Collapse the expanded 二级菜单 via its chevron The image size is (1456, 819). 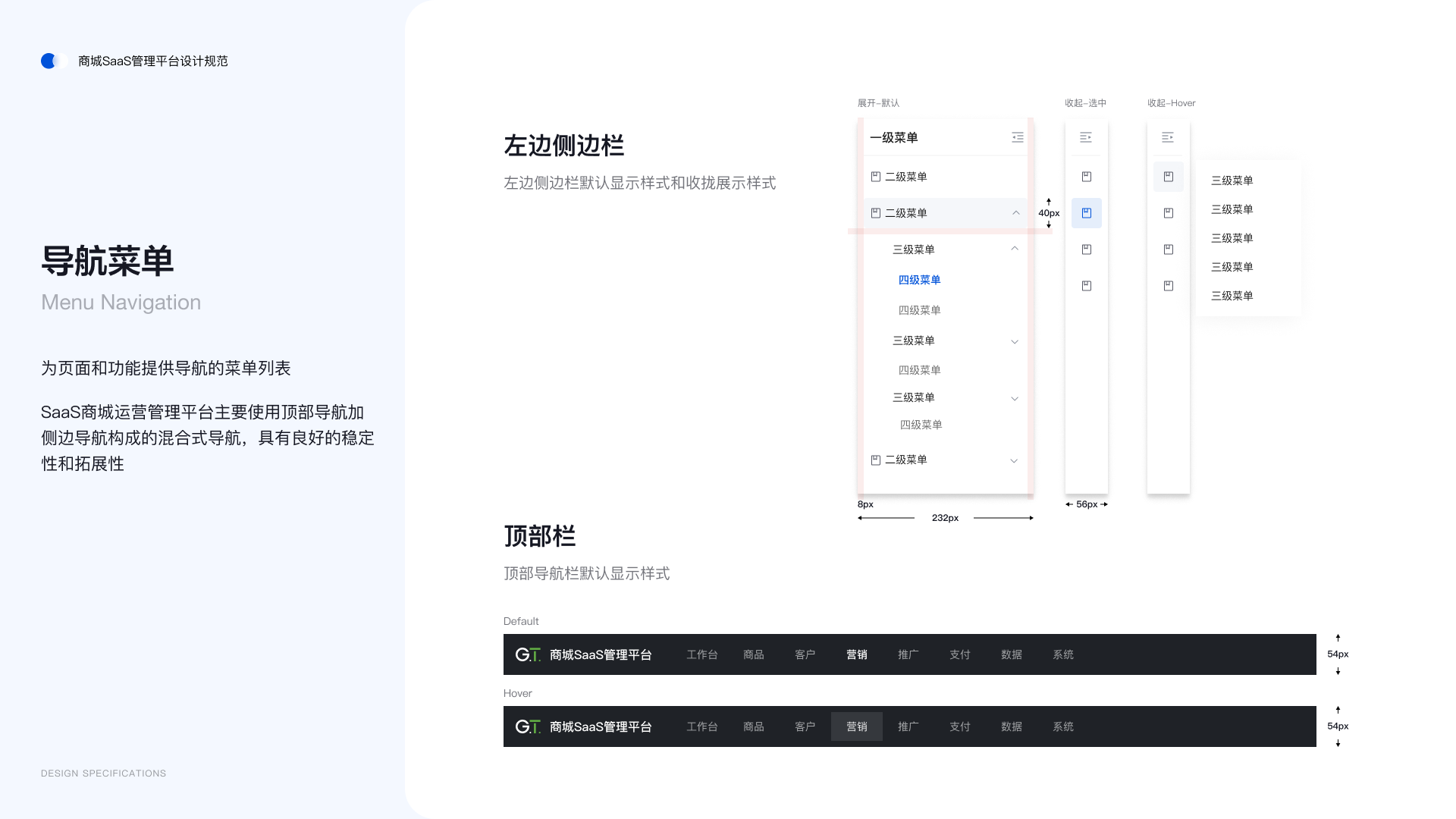[x=1015, y=213]
